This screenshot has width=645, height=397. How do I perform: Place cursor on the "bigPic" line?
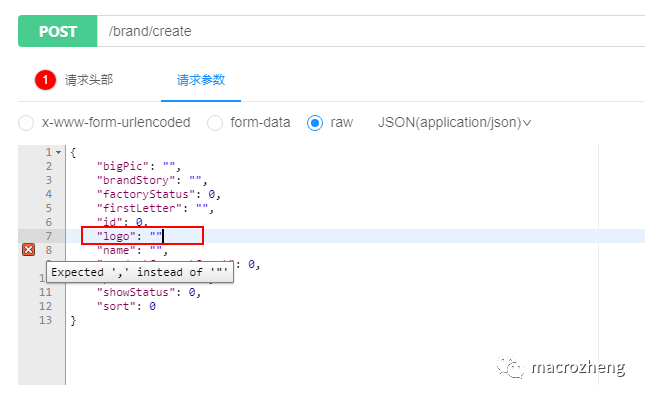pyautogui.click(x=138, y=166)
